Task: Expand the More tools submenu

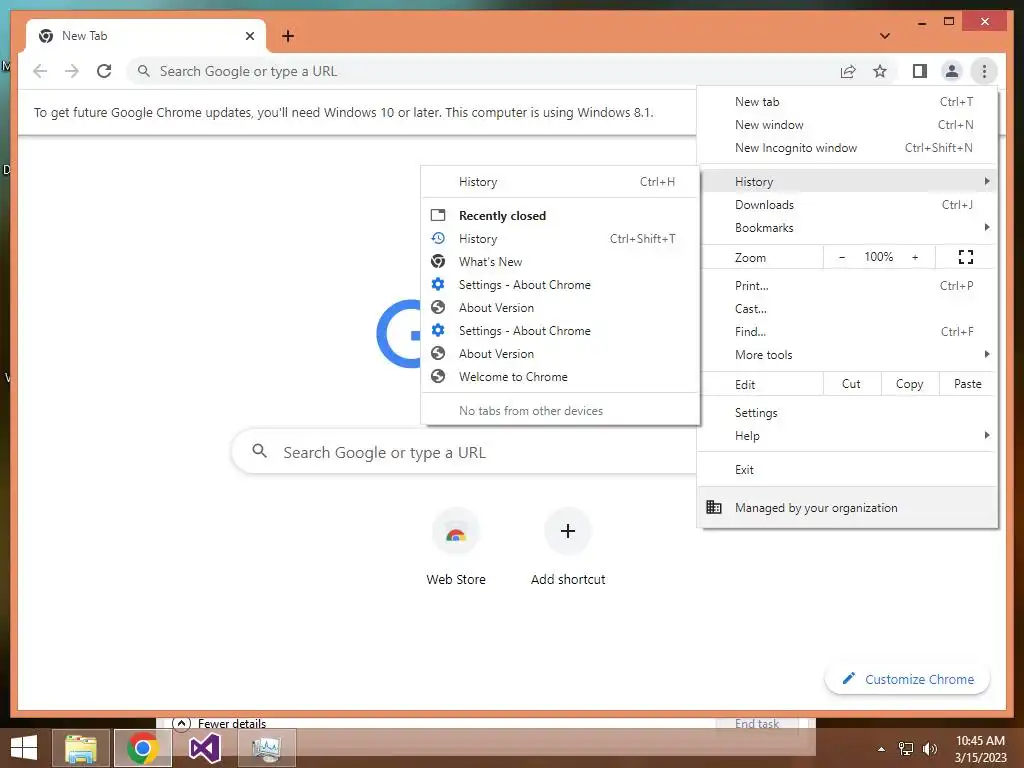Action: [x=848, y=355]
